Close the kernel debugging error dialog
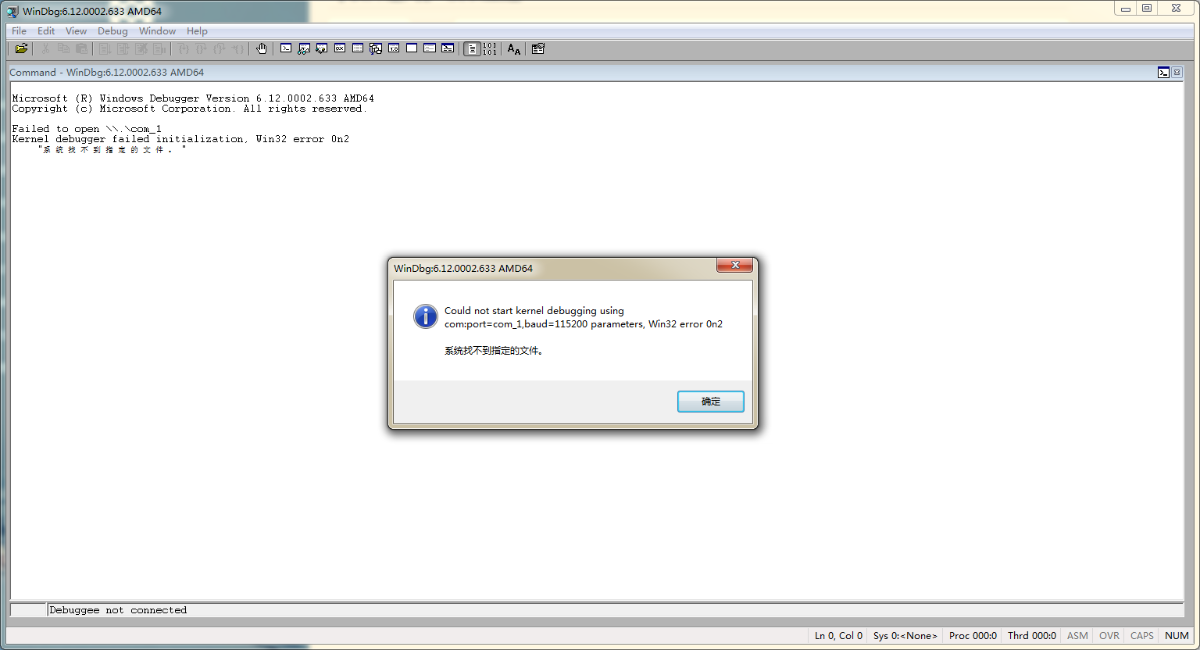 pos(735,266)
